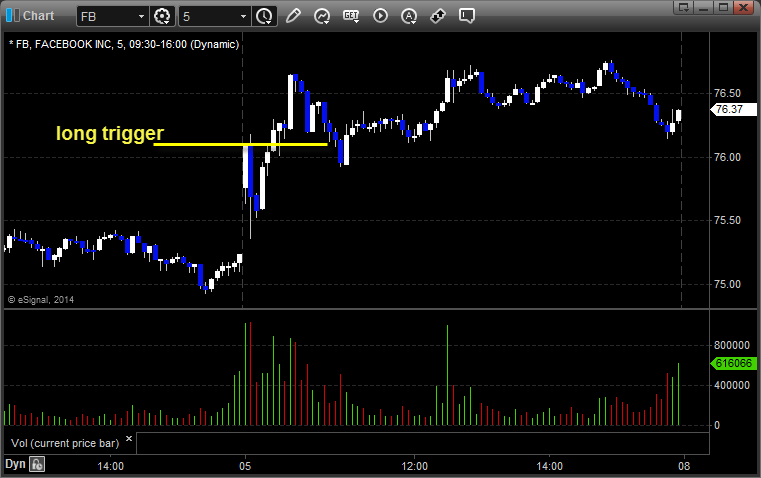
Task: Open the time template clock menu
Action: tap(265, 16)
